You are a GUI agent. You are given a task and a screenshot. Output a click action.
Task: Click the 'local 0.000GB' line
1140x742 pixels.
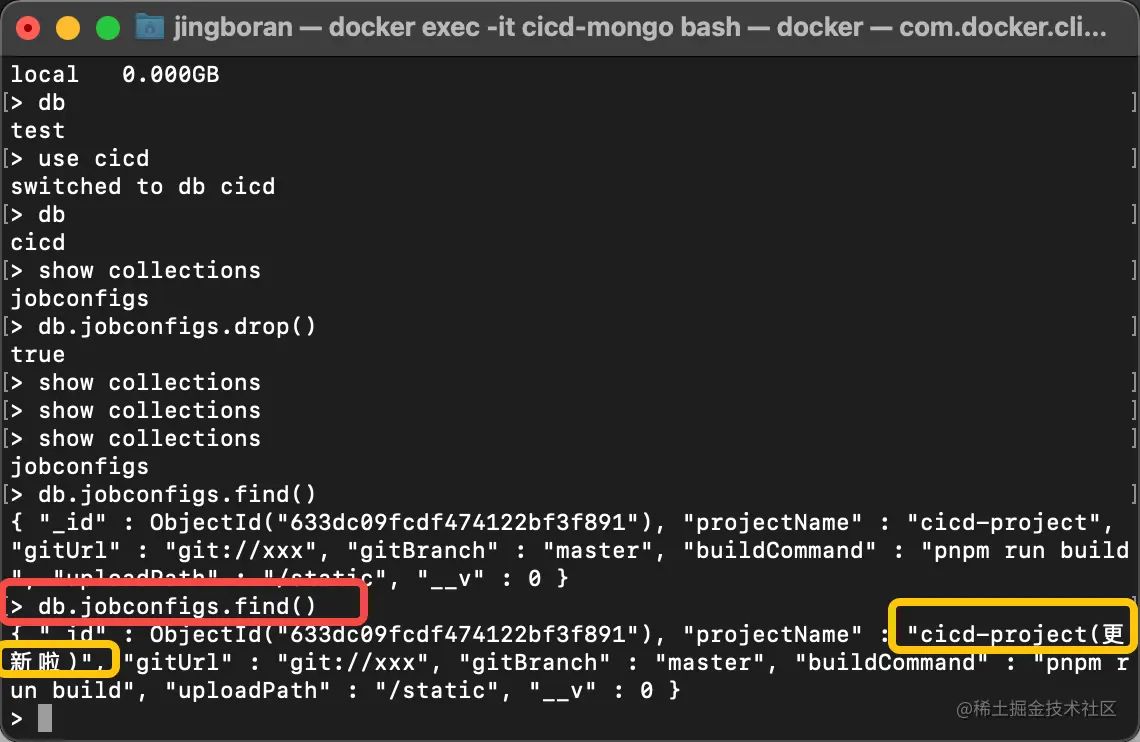point(115,74)
